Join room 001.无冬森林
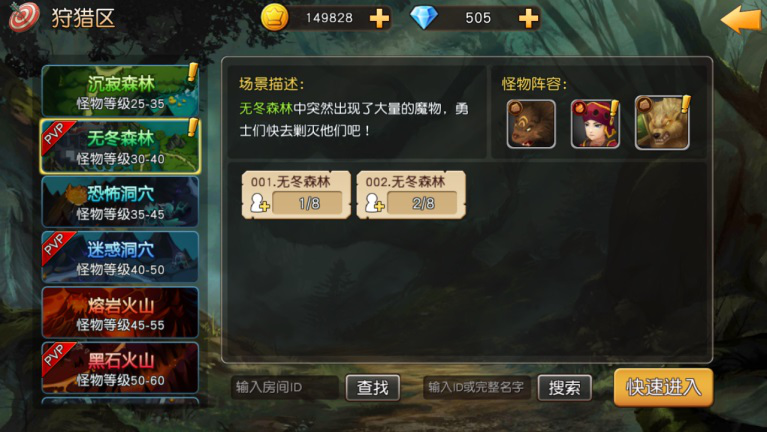 pos(296,194)
